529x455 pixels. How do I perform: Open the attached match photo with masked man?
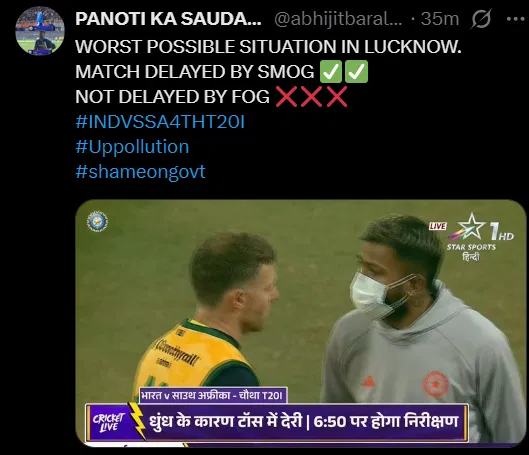click(x=300, y=323)
